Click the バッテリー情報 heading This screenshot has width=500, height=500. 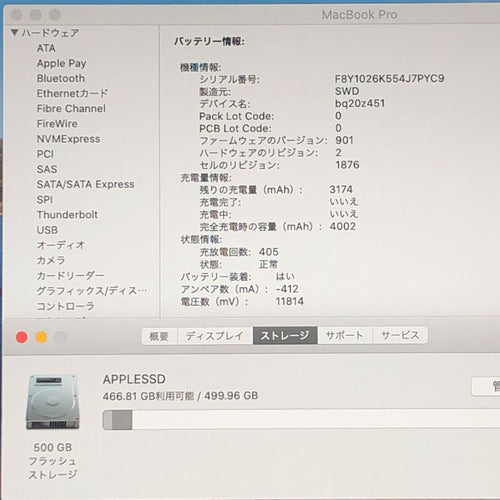coord(209,42)
